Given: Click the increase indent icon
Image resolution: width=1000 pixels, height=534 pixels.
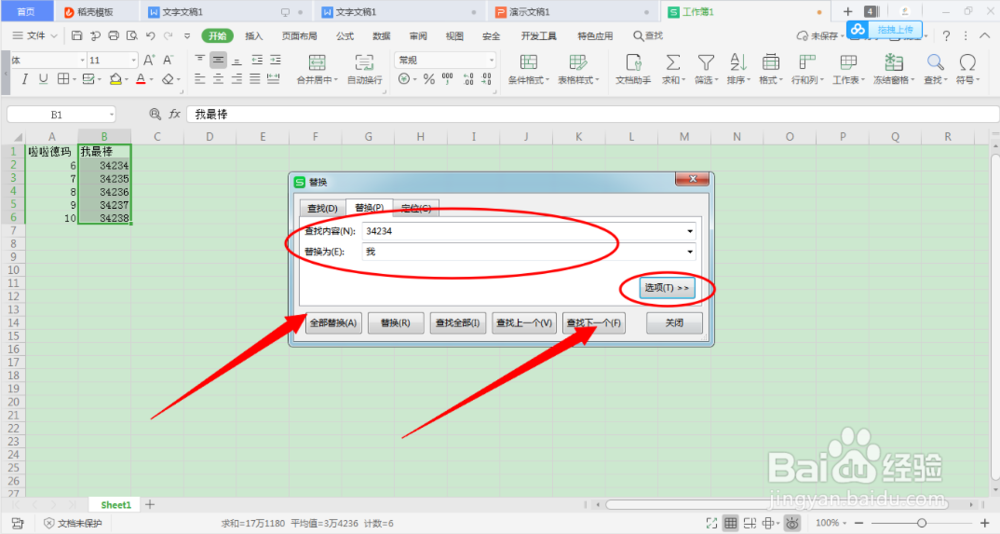Looking at the screenshot, I should tap(276, 60).
